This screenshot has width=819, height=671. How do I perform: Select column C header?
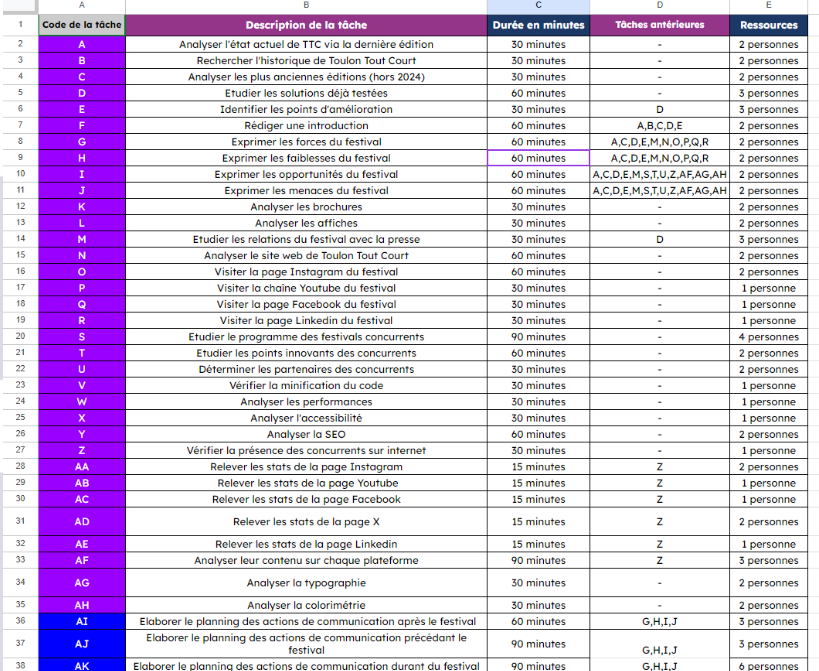click(539, 5)
